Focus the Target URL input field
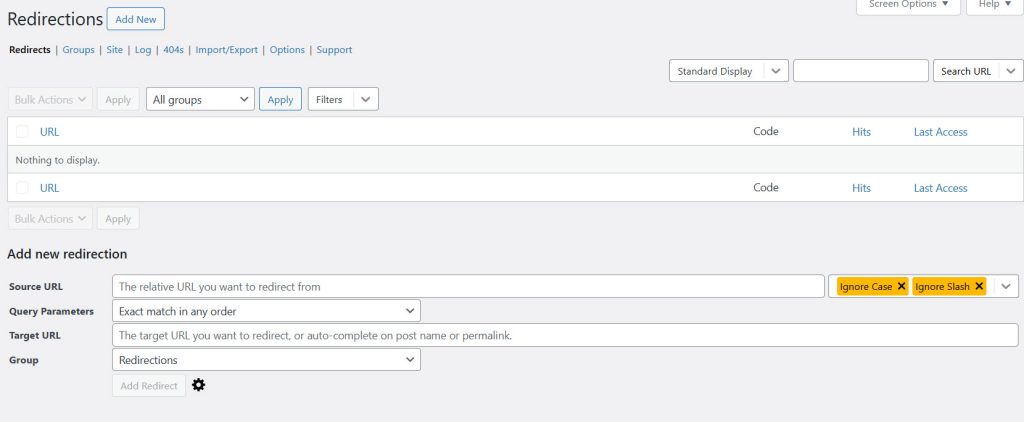This screenshot has height=422, width=1024. point(565,335)
